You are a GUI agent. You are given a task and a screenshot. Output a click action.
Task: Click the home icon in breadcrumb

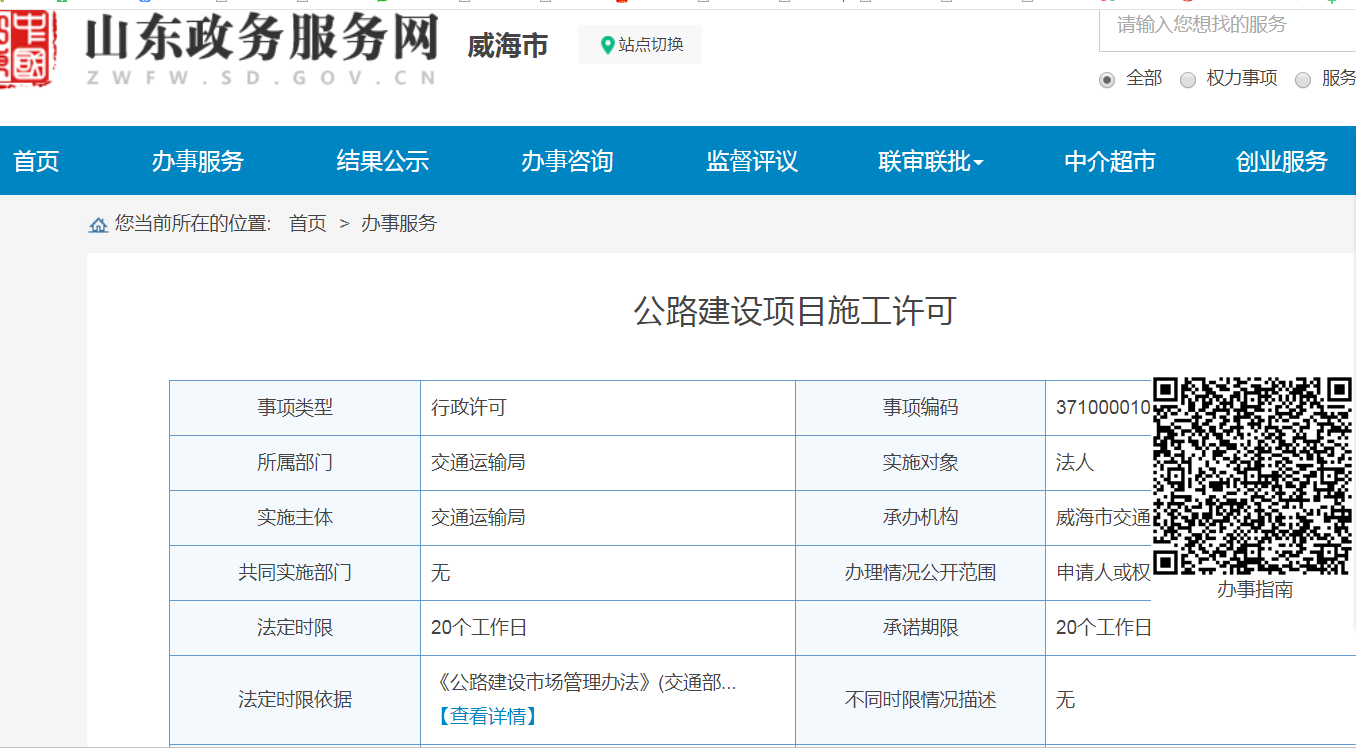98,225
